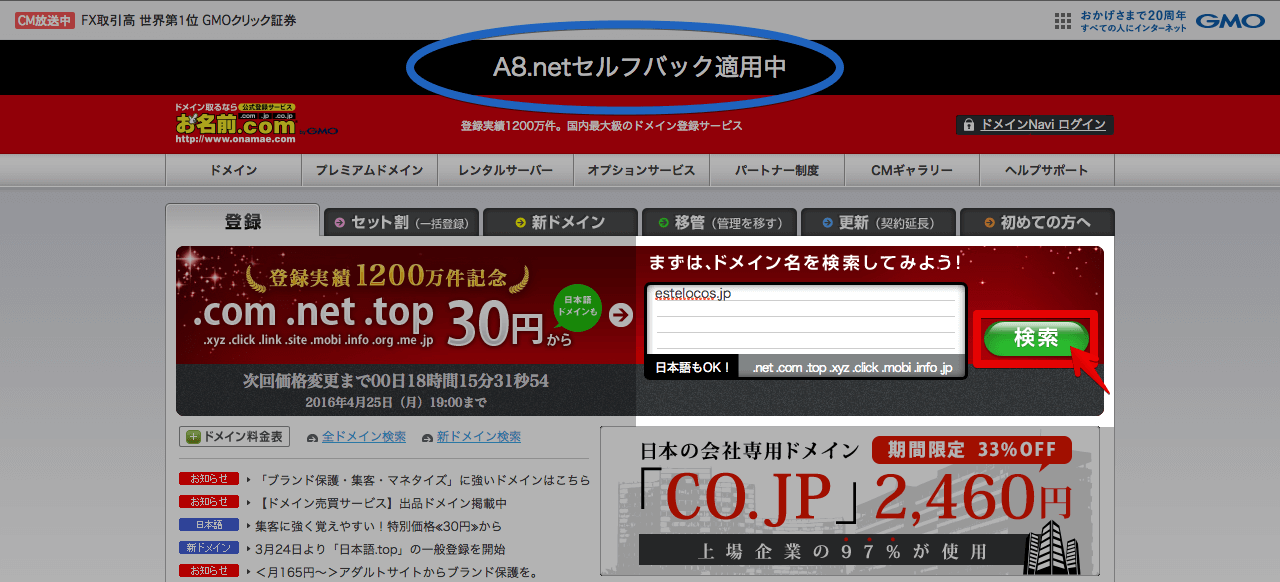Click the plus icon on ドメイン料金表

(191, 437)
